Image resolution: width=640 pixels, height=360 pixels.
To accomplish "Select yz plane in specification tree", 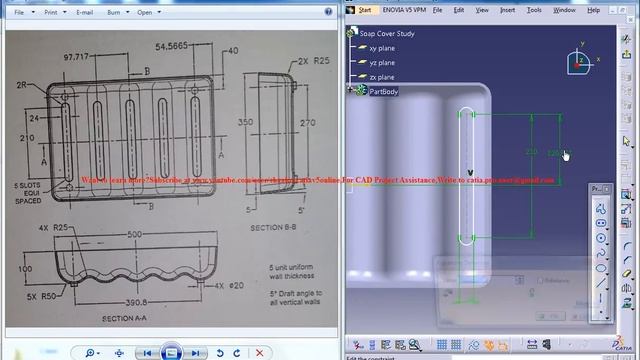I will pyautogui.click(x=382, y=62).
